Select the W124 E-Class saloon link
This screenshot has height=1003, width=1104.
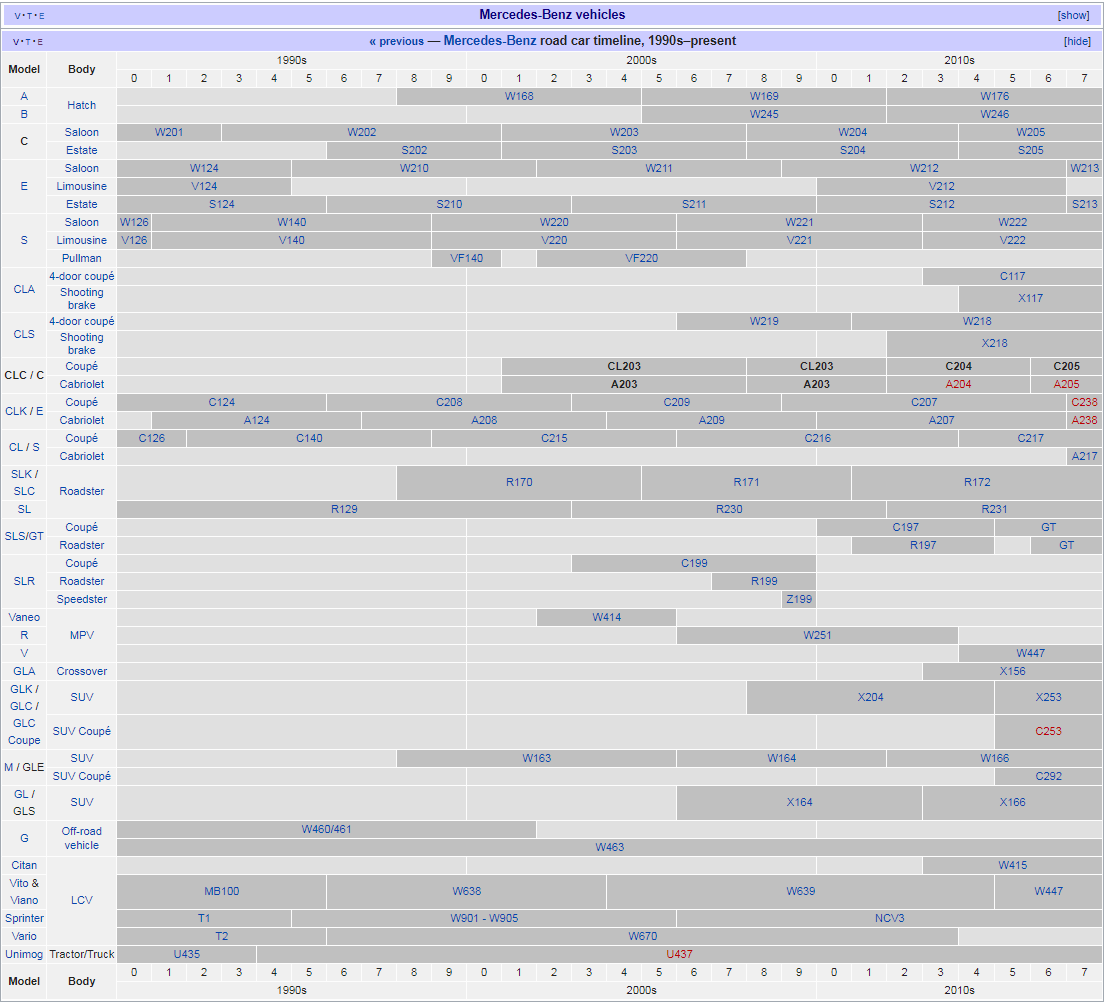[x=204, y=168]
